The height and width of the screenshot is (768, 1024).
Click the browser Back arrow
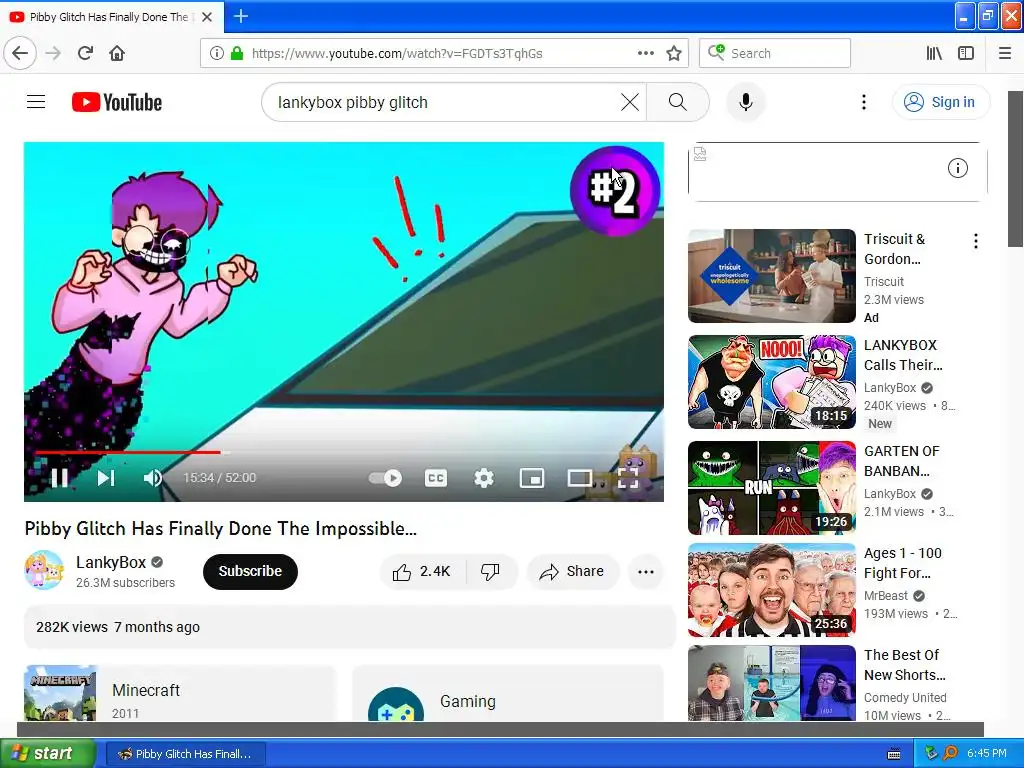20,54
